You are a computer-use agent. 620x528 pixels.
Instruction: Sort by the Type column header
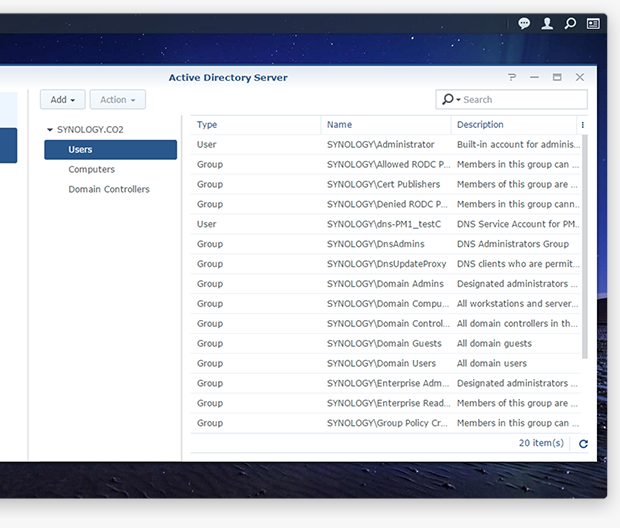[255, 125]
